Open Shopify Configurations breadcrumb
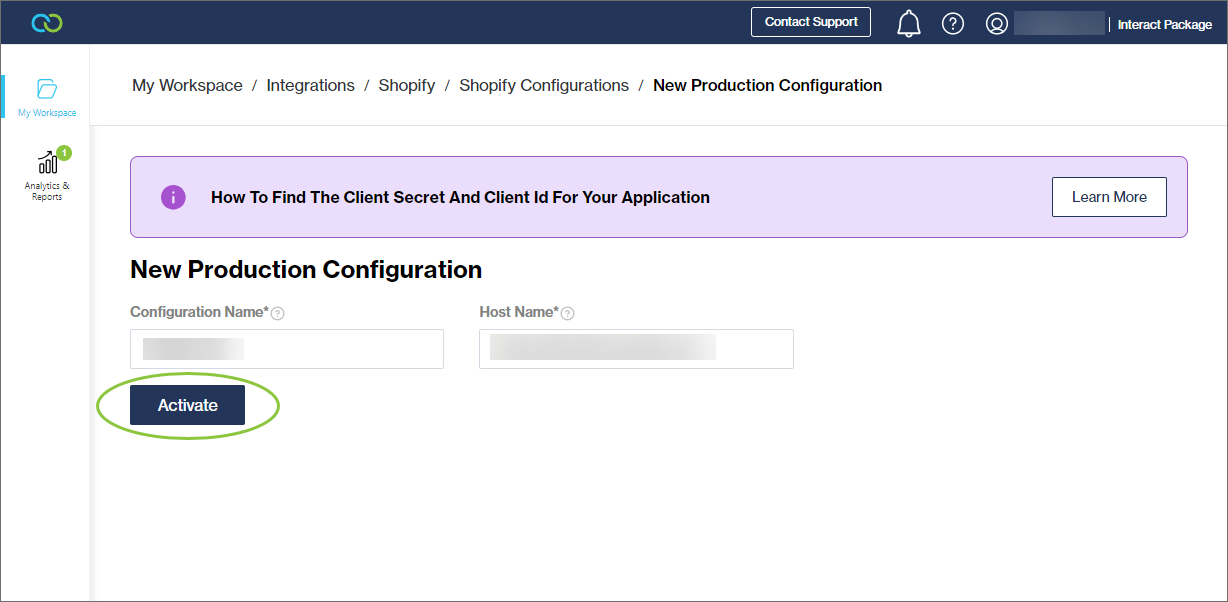The width and height of the screenshot is (1228, 602). [544, 86]
